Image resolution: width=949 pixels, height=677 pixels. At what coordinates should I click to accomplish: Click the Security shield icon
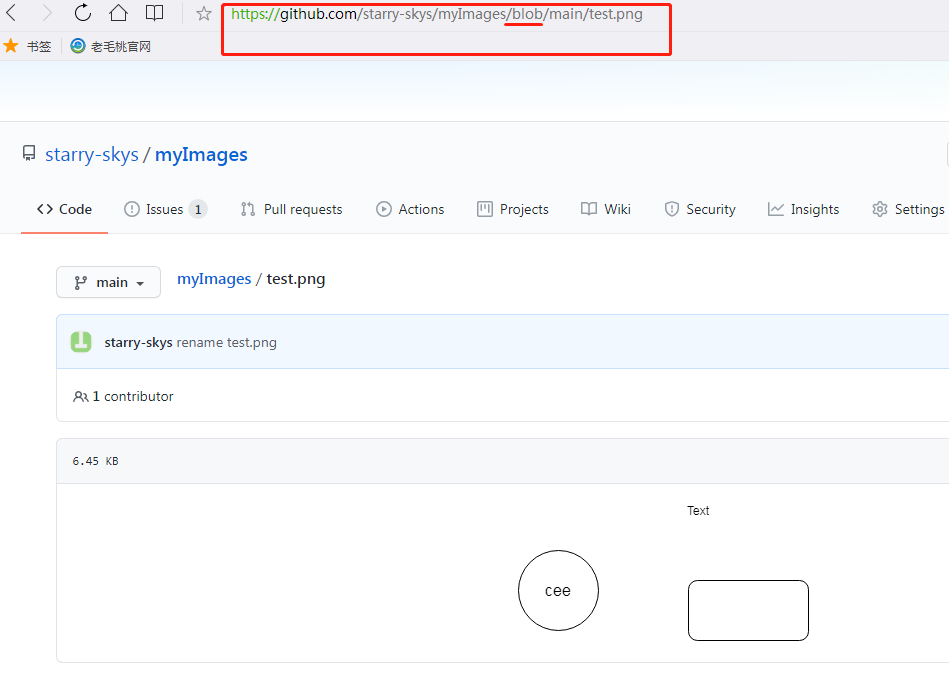670,209
